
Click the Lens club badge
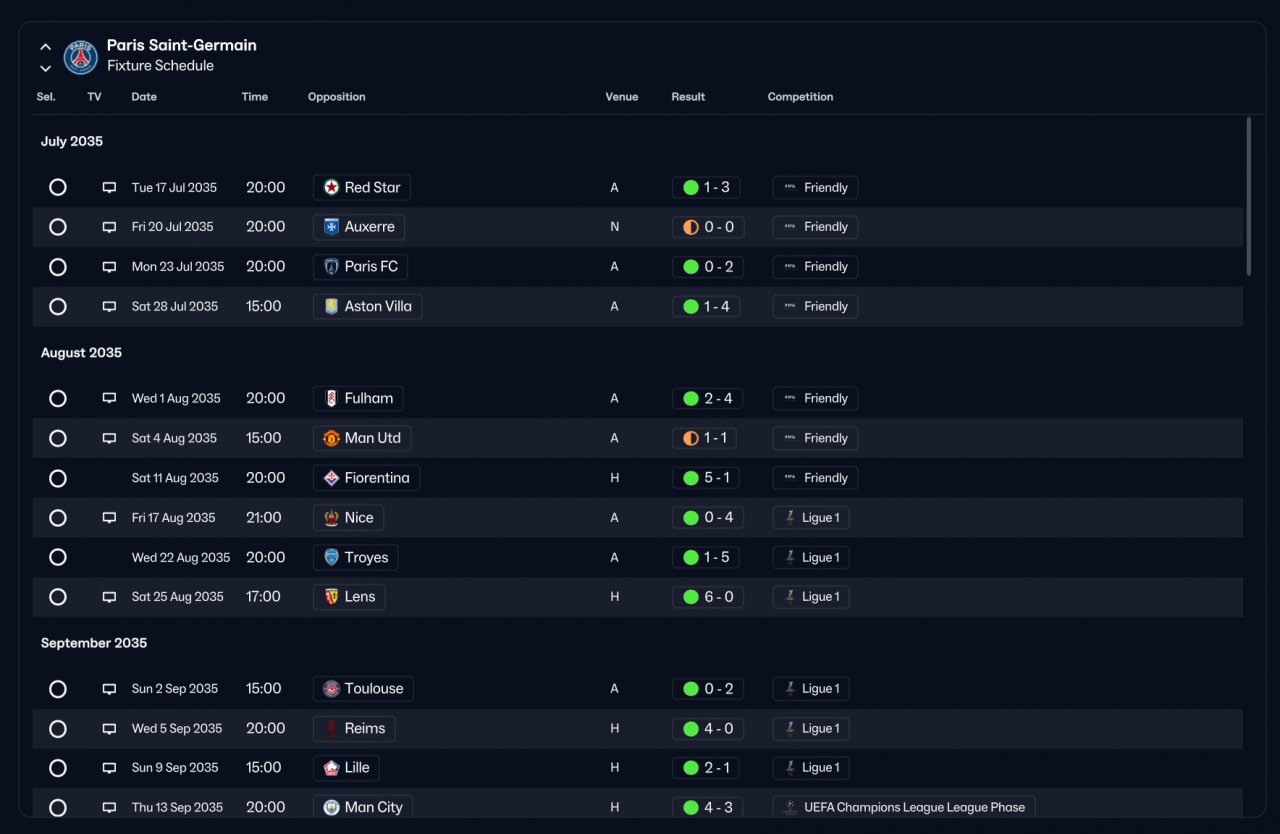pos(331,597)
